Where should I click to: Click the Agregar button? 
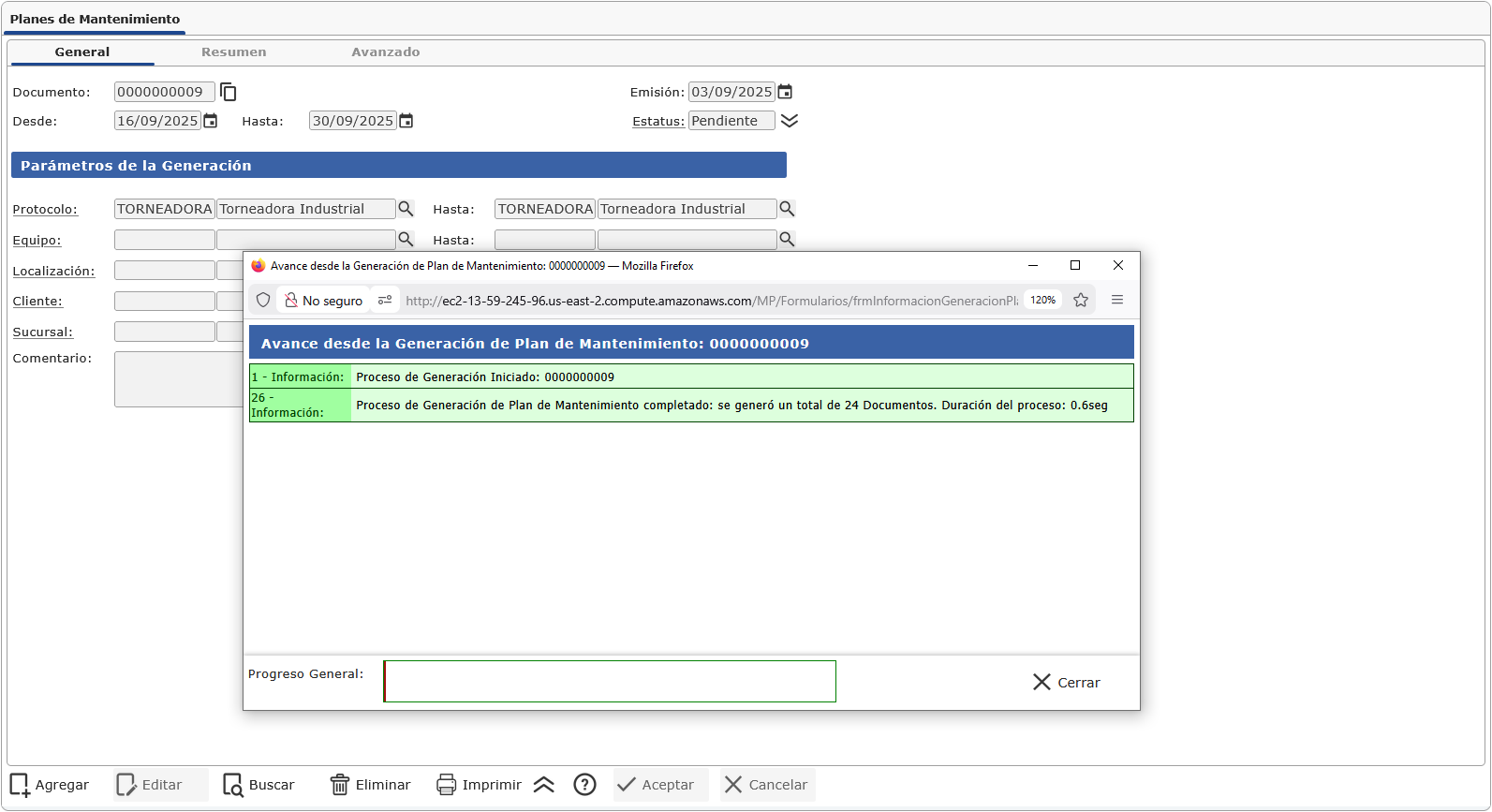[x=50, y=785]
